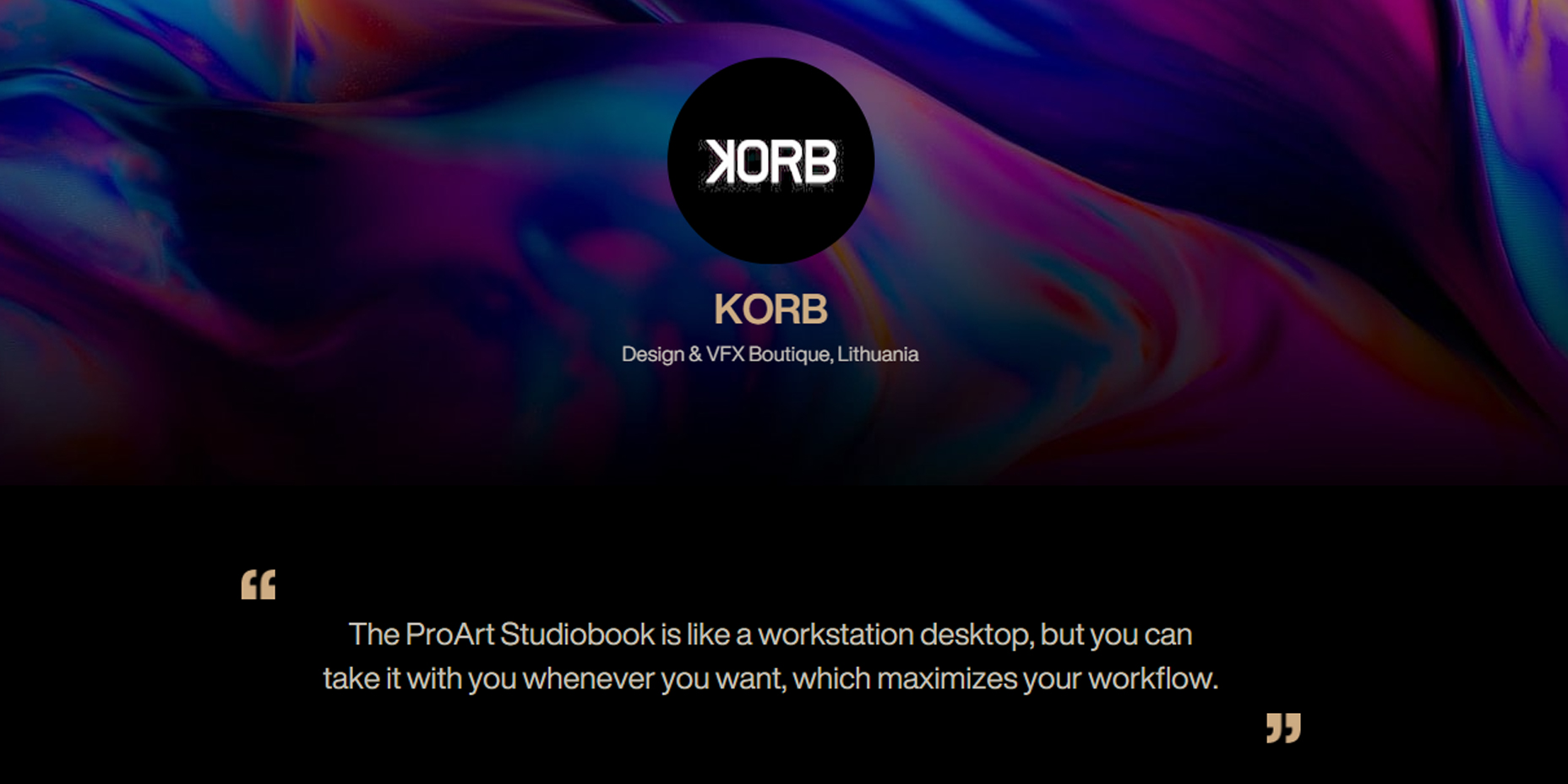Screen dimensions: 1568x784
Task: Click the words but you can
Action: point(1116,634)
